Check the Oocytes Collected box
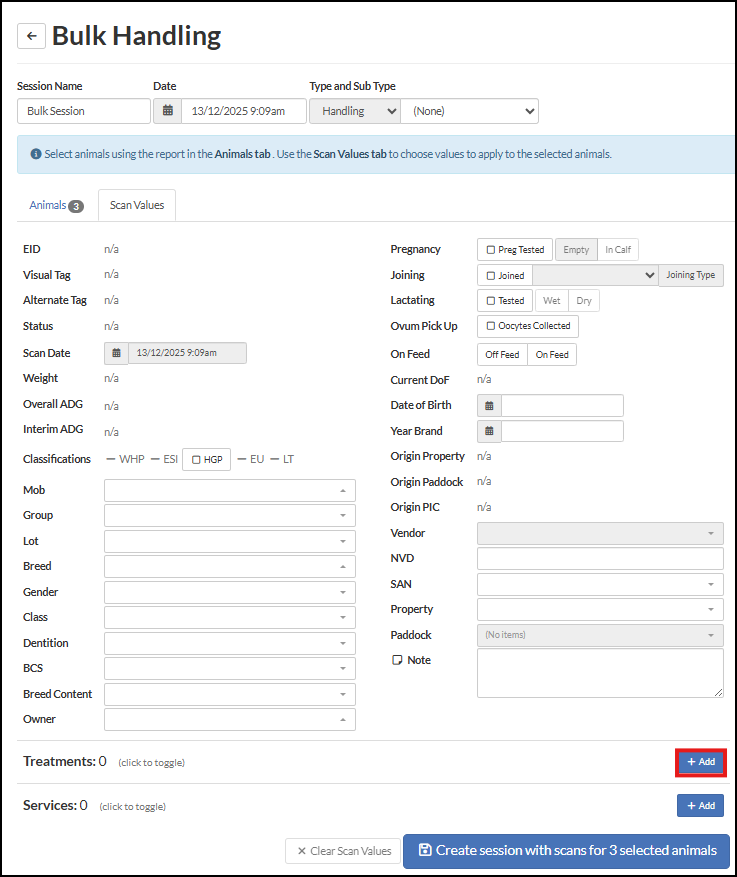The image size is (737, 877). 490,326
